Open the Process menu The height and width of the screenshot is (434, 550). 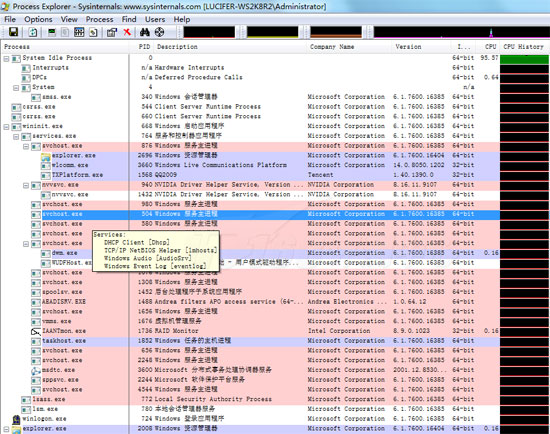[x=100, y=19]
